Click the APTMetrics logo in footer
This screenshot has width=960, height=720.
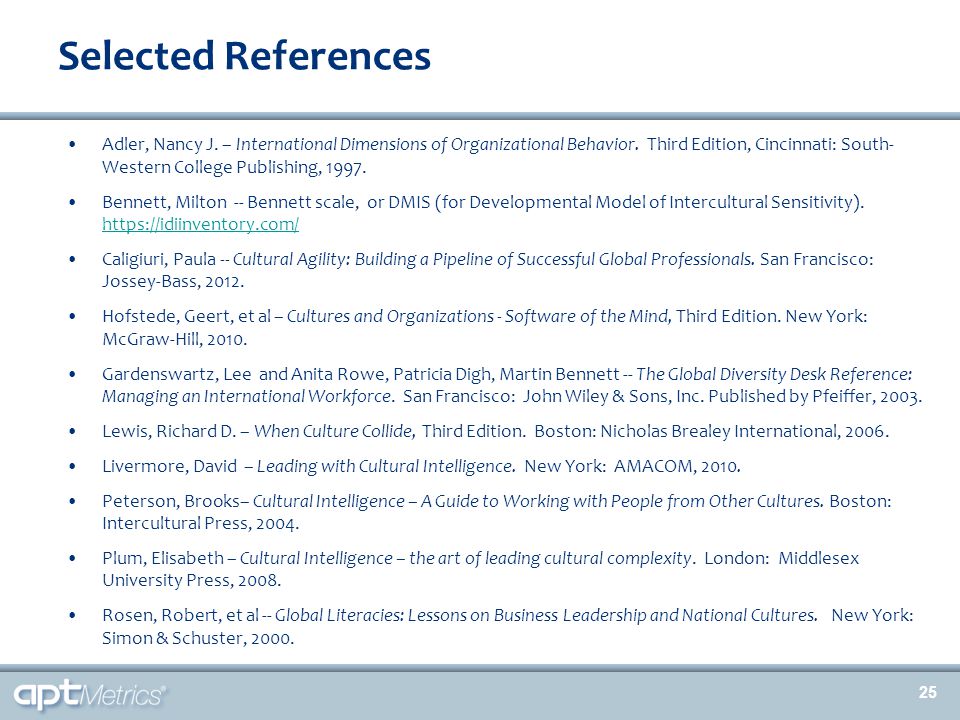[89, 695]
